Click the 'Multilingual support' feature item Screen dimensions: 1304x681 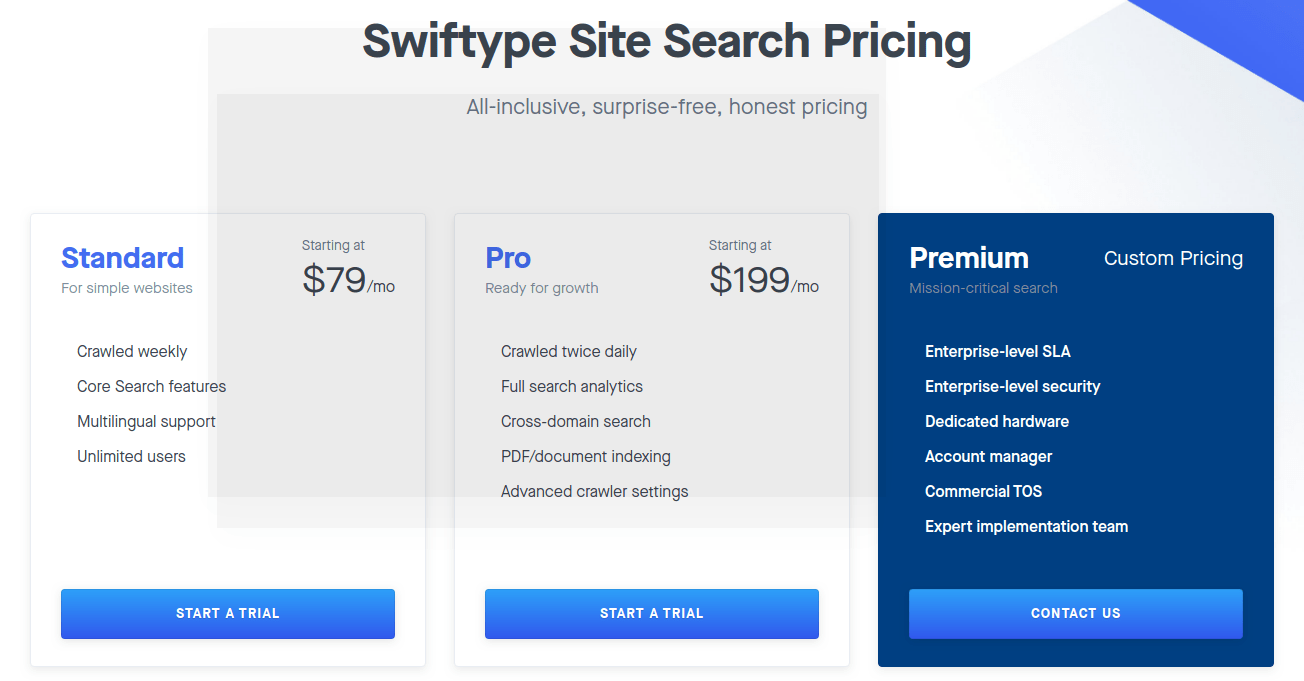tap(146, 421)
